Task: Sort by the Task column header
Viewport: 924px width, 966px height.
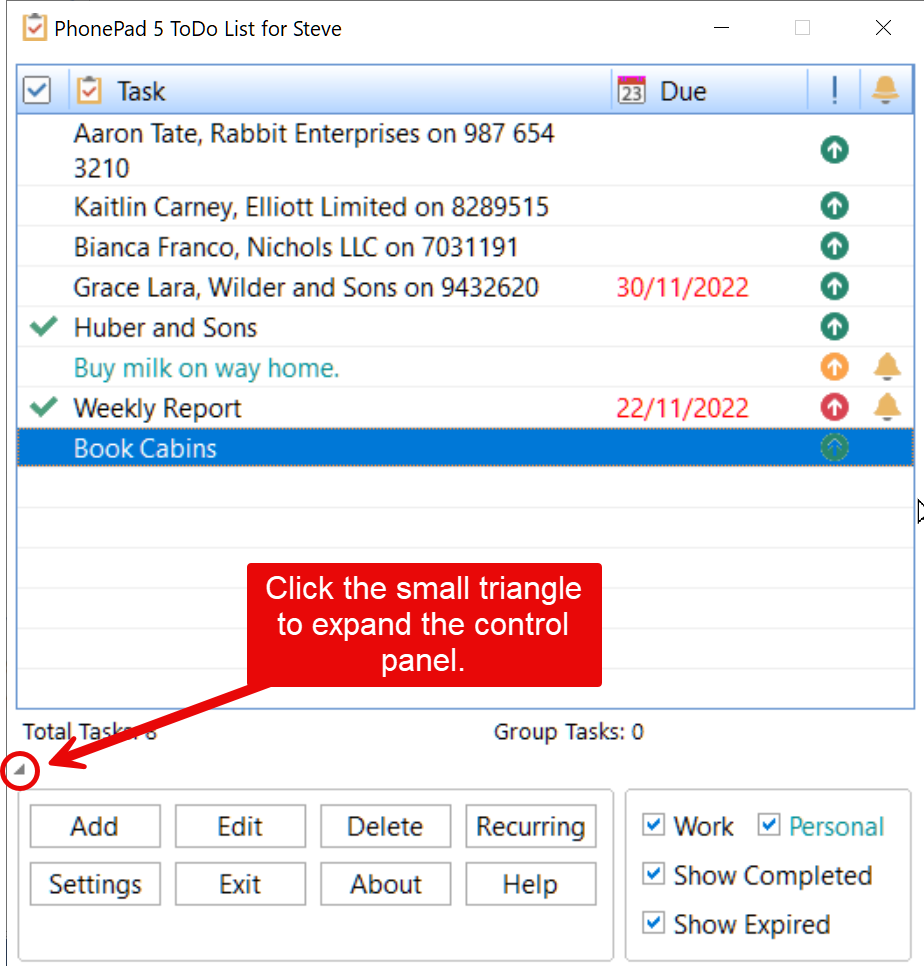Action: [340, 91]
